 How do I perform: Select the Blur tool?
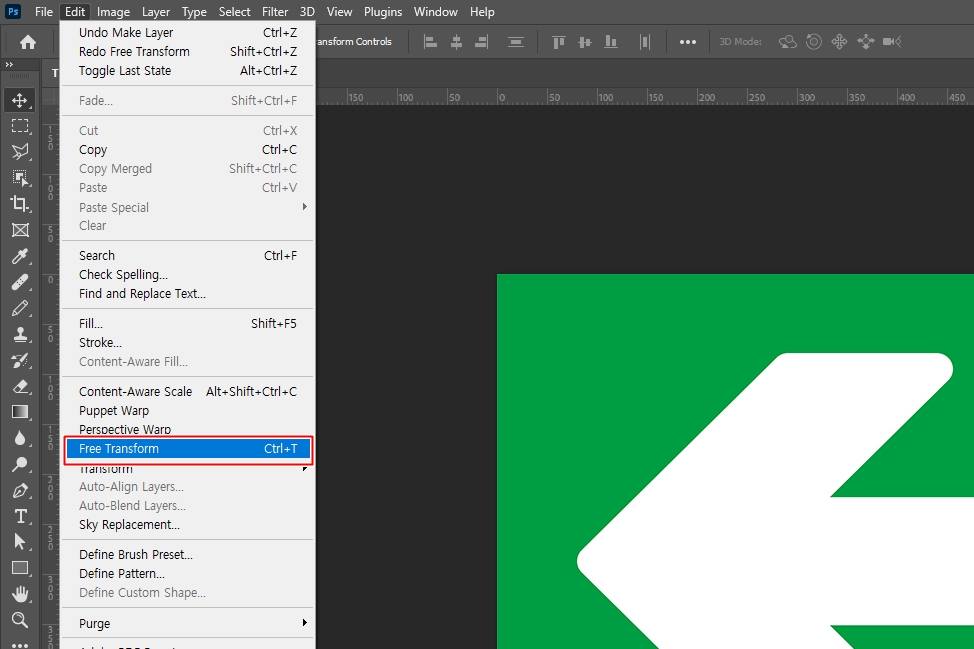[20, 438]
